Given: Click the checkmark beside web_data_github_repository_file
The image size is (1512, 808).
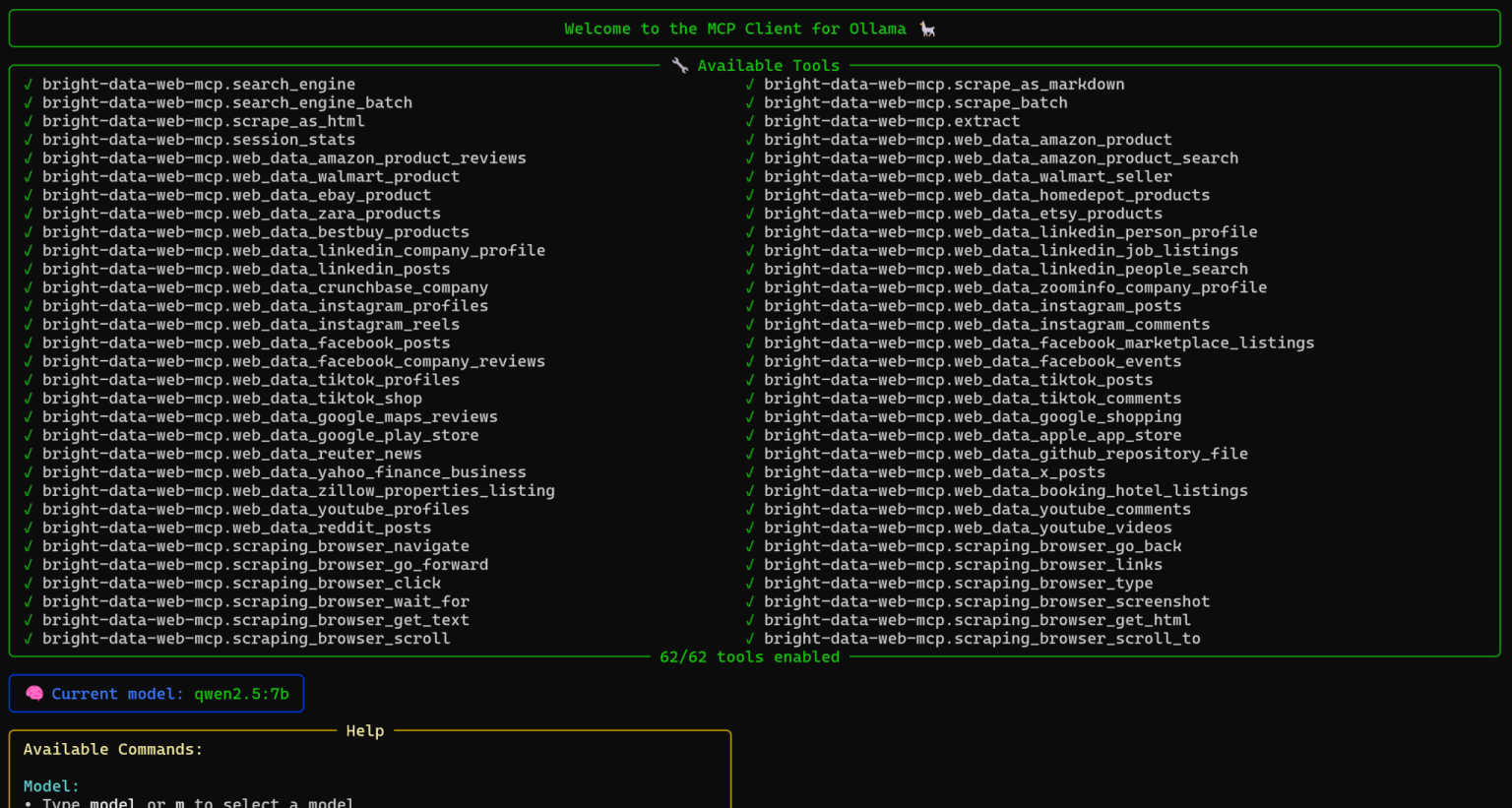Looking at the screenshot, I should [x=751, y=454].
